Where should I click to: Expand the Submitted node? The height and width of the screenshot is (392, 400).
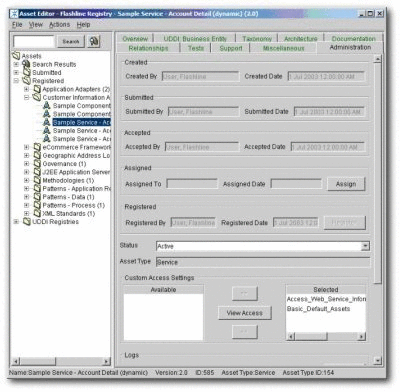pos(16,72)
